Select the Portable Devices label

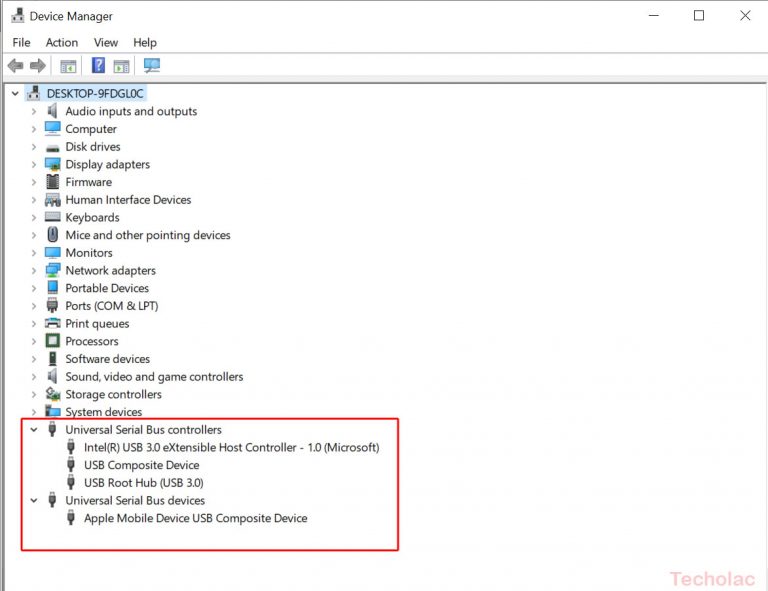(107, 288)
